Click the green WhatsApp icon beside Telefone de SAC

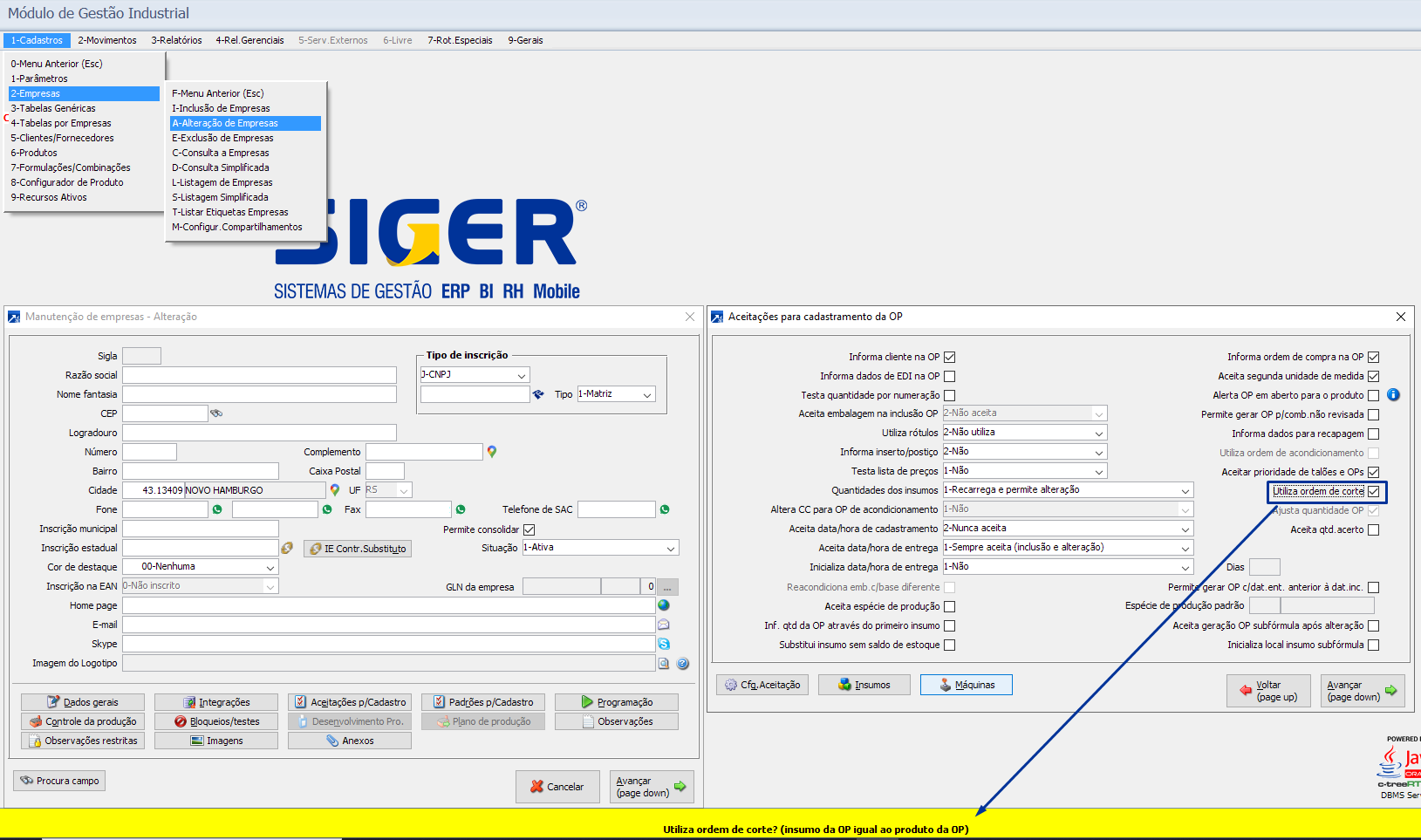(x=665, y=509)
